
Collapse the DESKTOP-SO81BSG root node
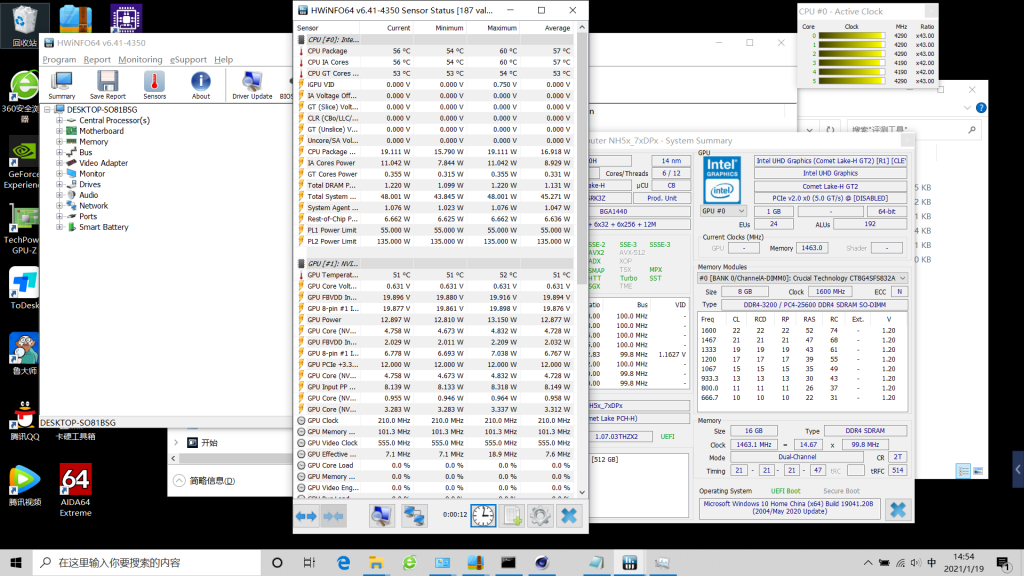tap(47, 109)
